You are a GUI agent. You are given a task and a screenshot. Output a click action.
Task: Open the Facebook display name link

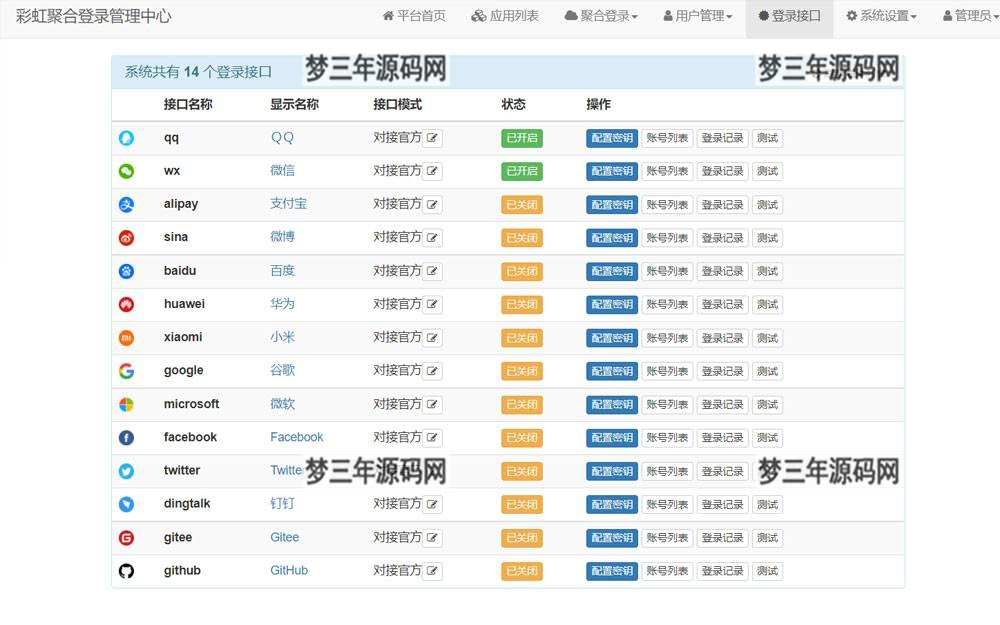tap(297, 437)
